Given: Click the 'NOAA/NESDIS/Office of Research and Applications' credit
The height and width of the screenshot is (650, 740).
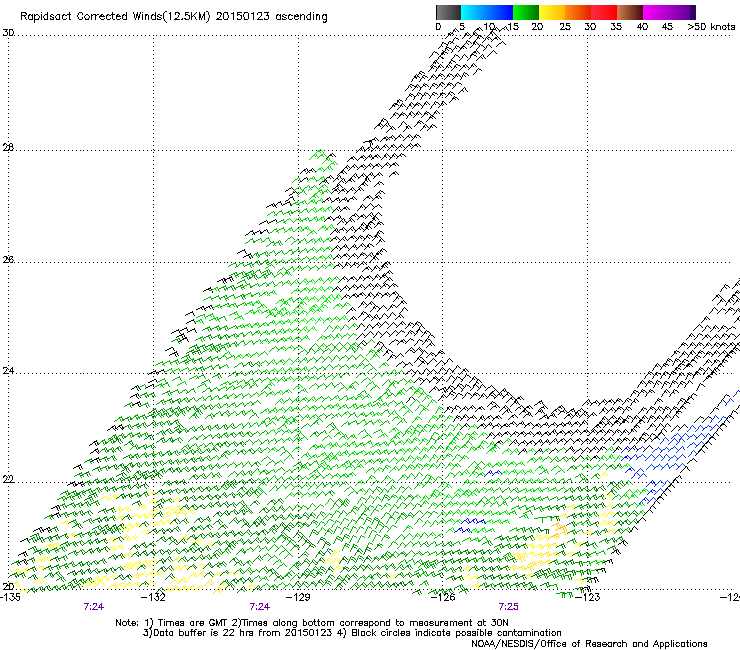Looking at the screenshot, I should click(589, 644).
